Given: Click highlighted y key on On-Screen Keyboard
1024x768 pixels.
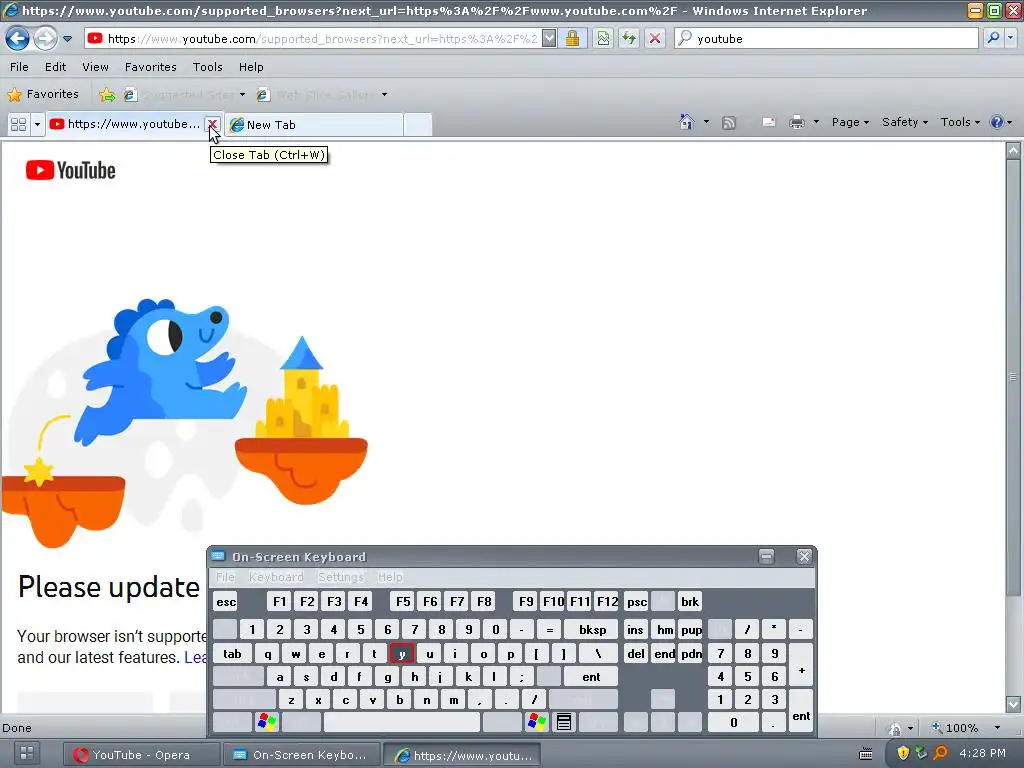Looking at the screenshot, I should tap(402, 654).
